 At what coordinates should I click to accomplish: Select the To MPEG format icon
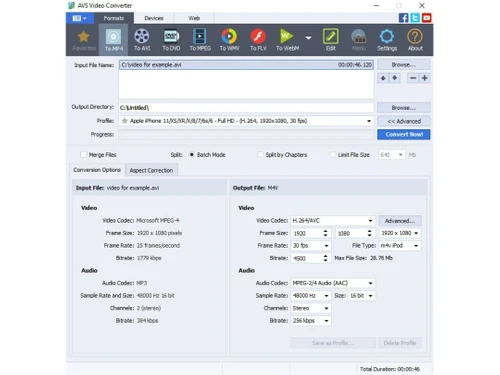coord(200,40)
